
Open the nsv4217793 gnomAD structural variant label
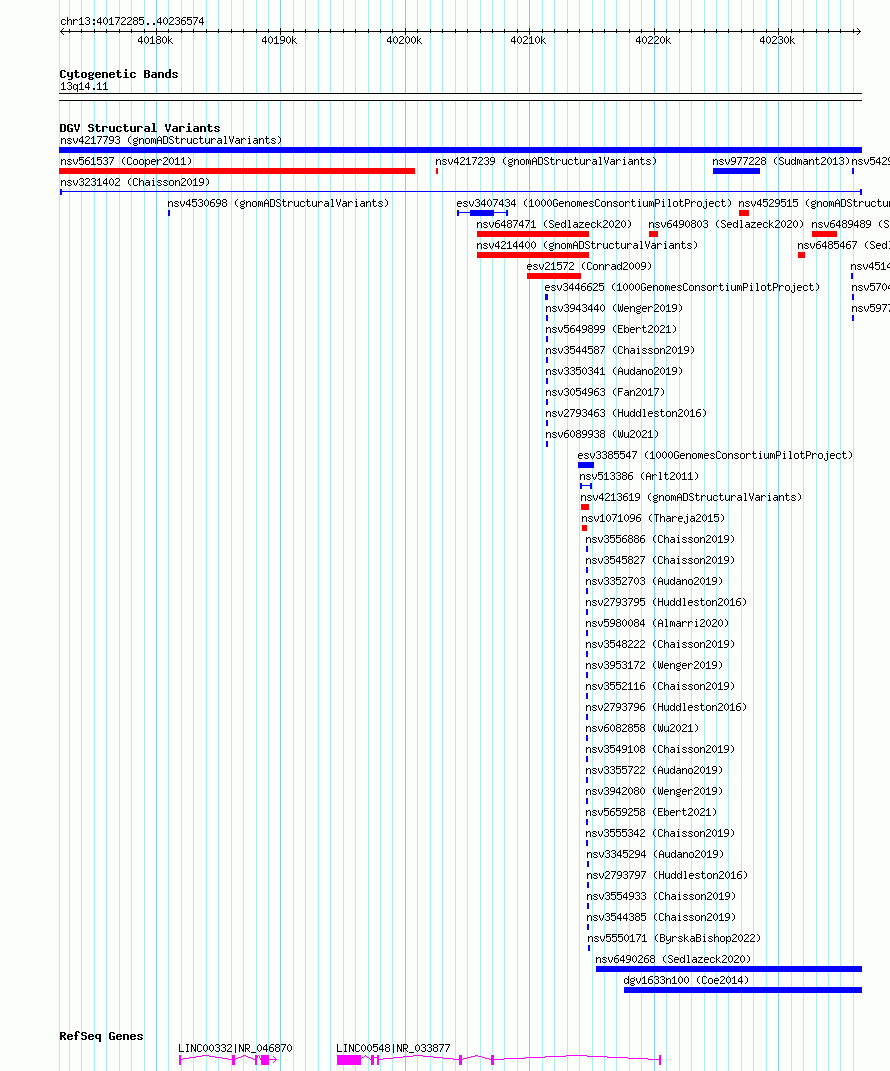pos(171,140)
